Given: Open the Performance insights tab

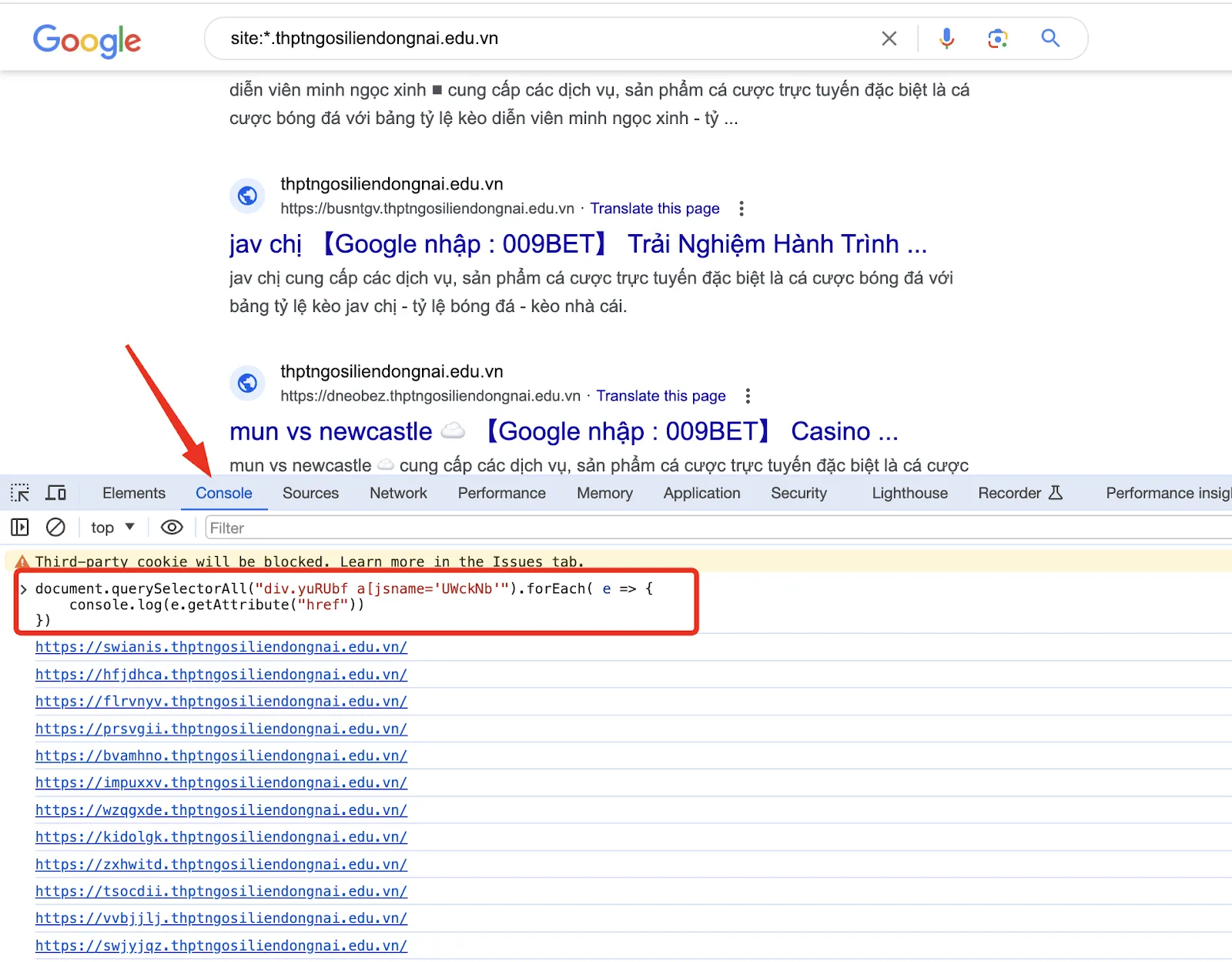Looking at the screenshot, I should [1167, 493].
